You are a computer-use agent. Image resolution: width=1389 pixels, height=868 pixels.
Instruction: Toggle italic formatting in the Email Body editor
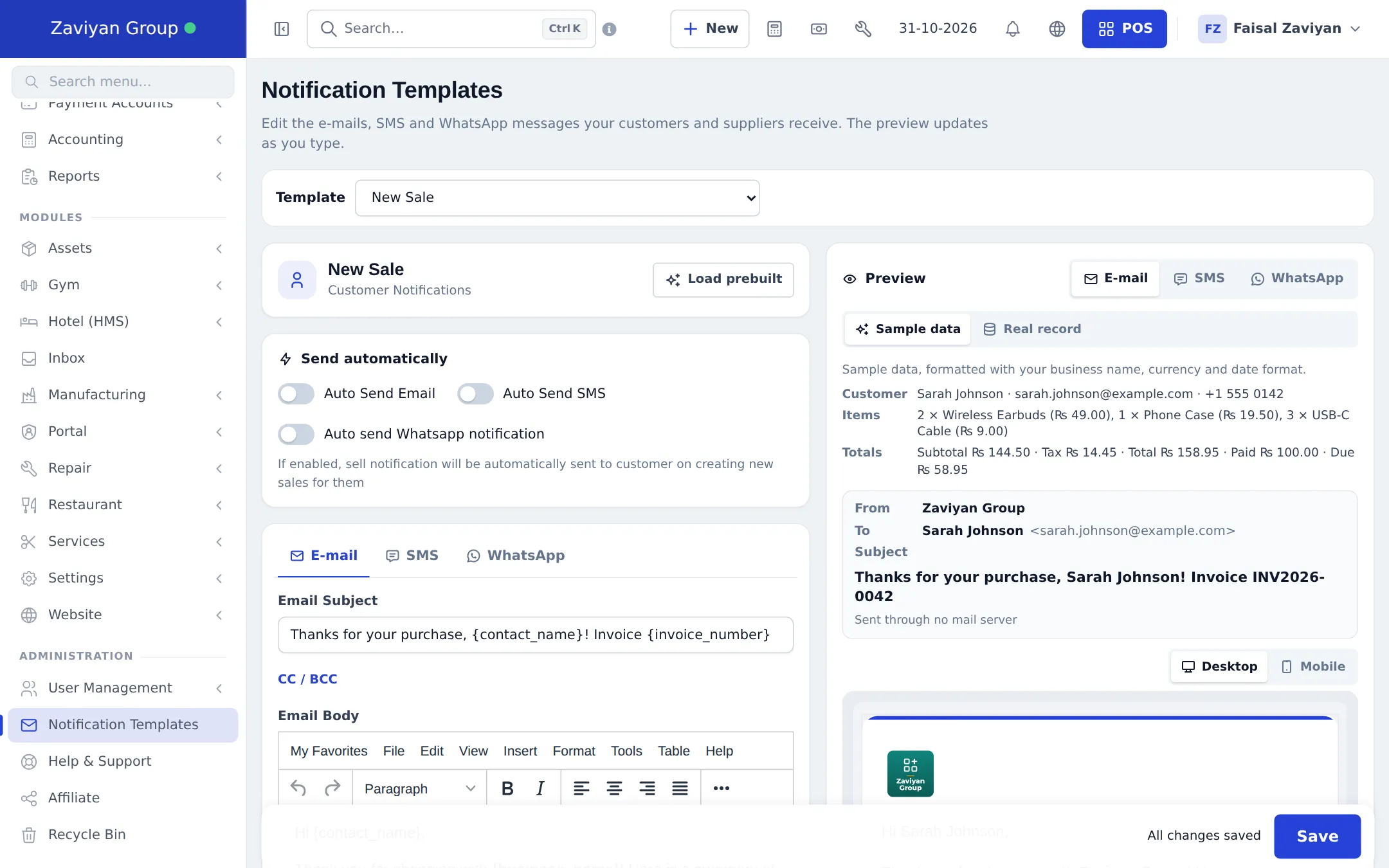pyautogui.click(x=540, y=788)
